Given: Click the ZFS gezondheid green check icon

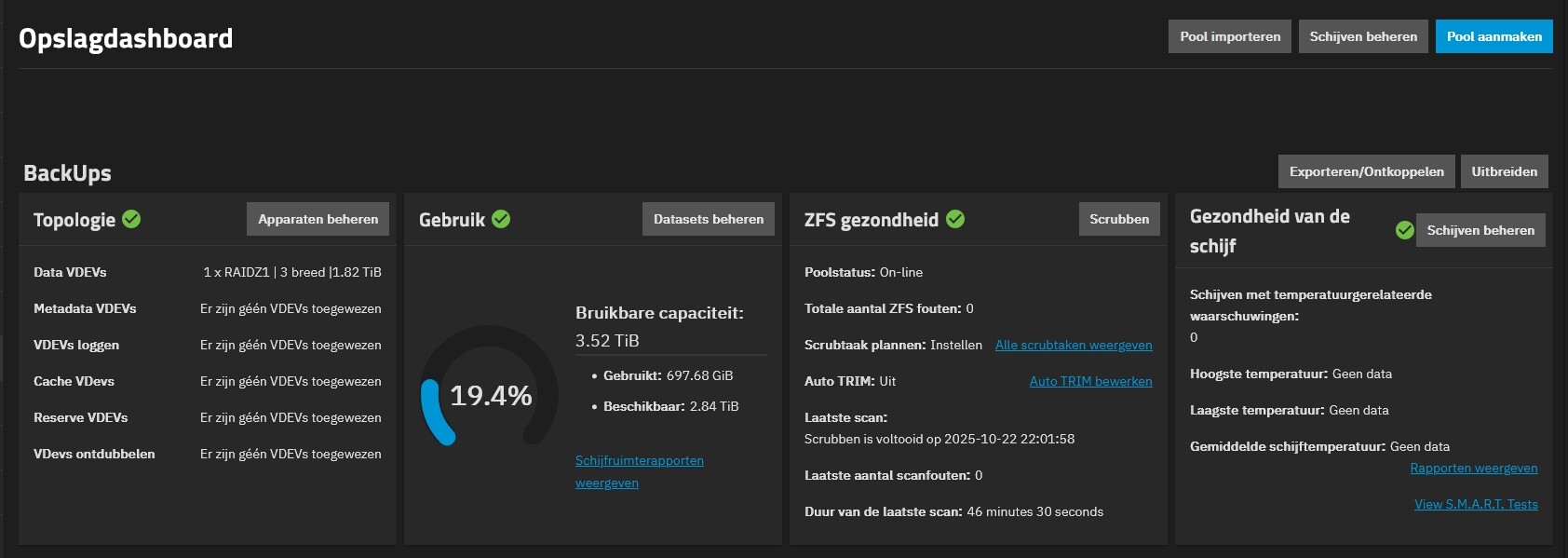Looking at the screenshot, I should [x=955, y=219].
